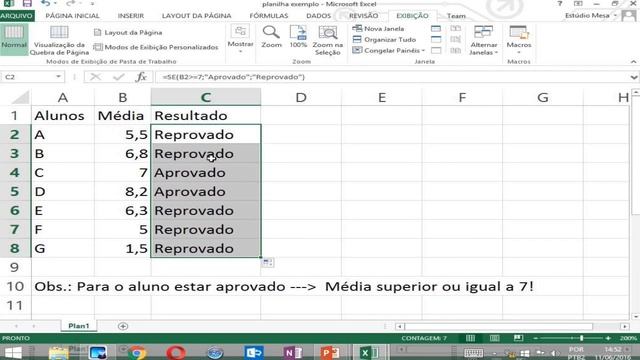This screenshot has height=360, width=640.
Task: Select cell B8 with value 1,5
Action: pos(122,249)
